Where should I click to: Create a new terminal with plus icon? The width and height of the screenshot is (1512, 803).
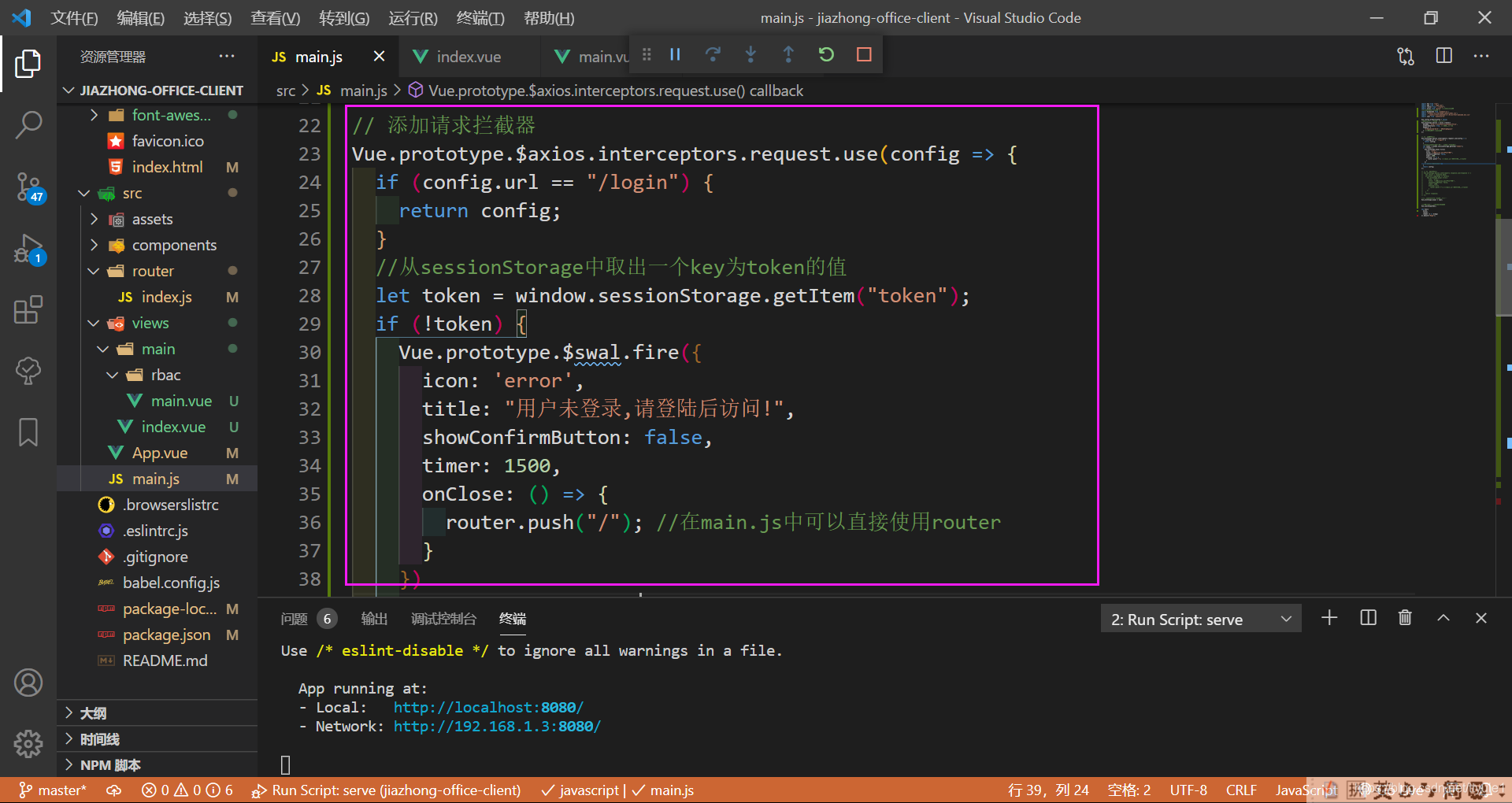pyautogui.click(x=1329, y=618)
